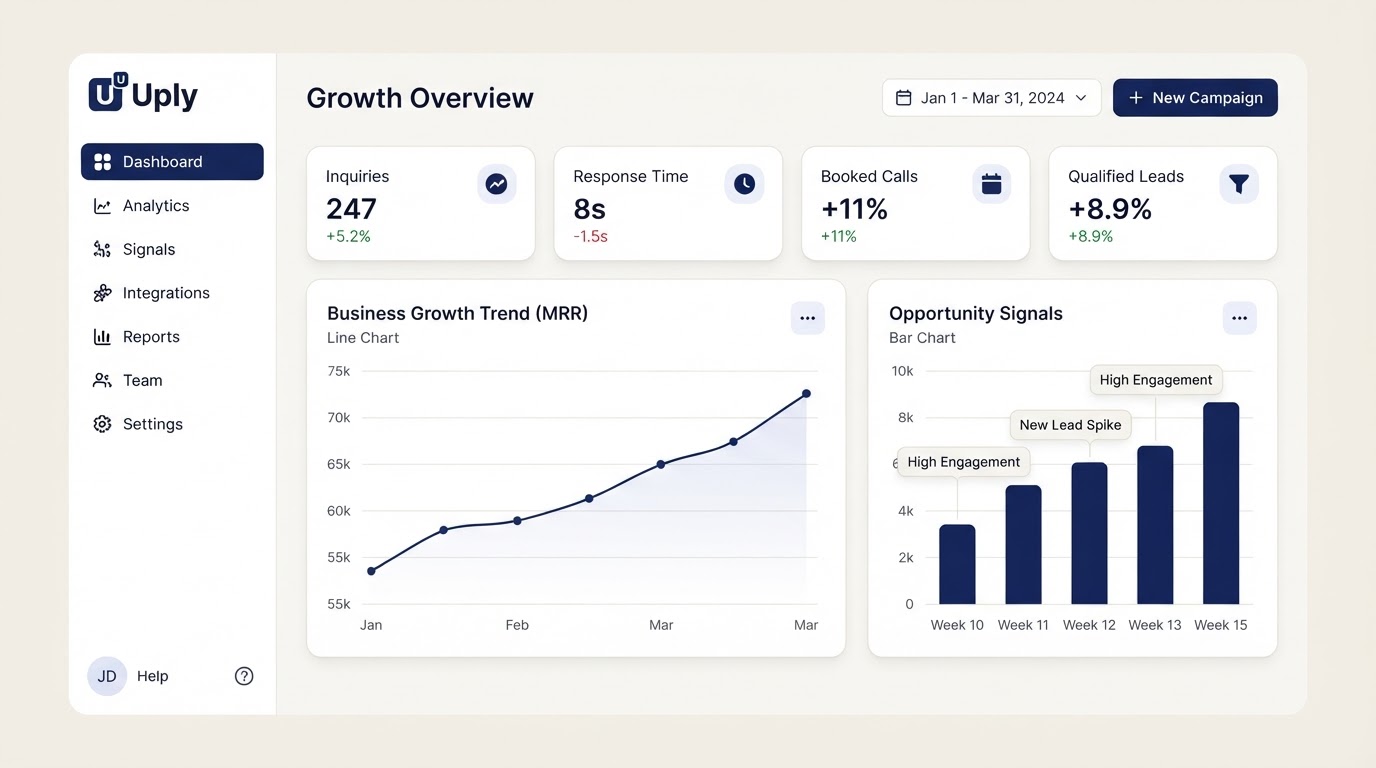Click the Response Time clock icon

coord(744,184)
